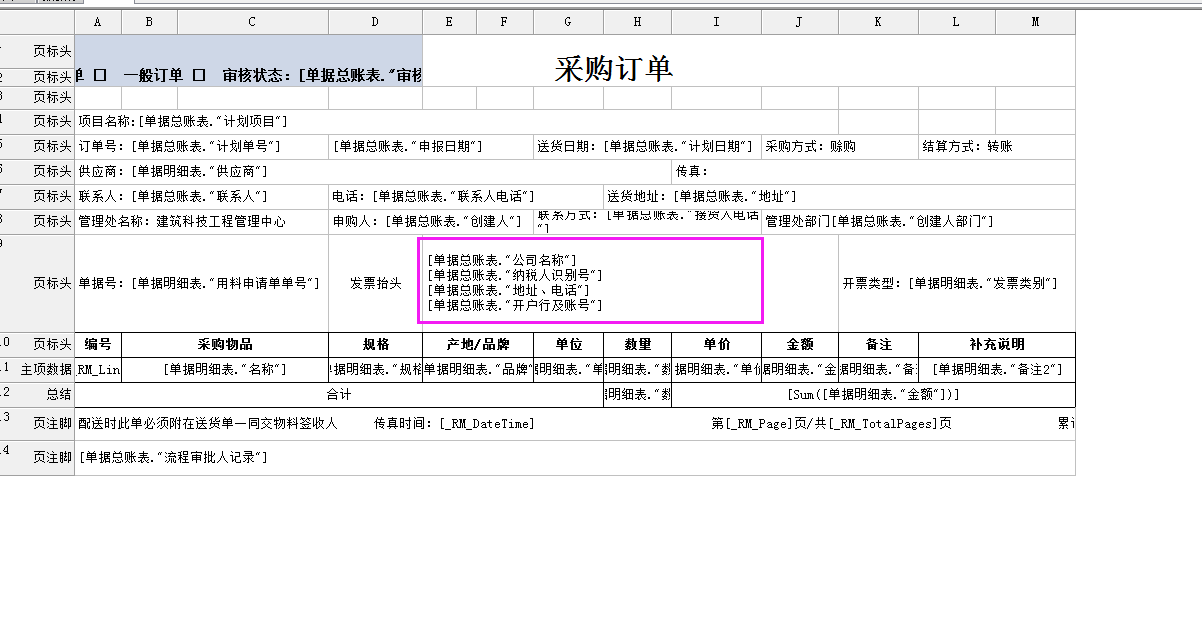Click the 采购订单 title cell

[614, 68]
